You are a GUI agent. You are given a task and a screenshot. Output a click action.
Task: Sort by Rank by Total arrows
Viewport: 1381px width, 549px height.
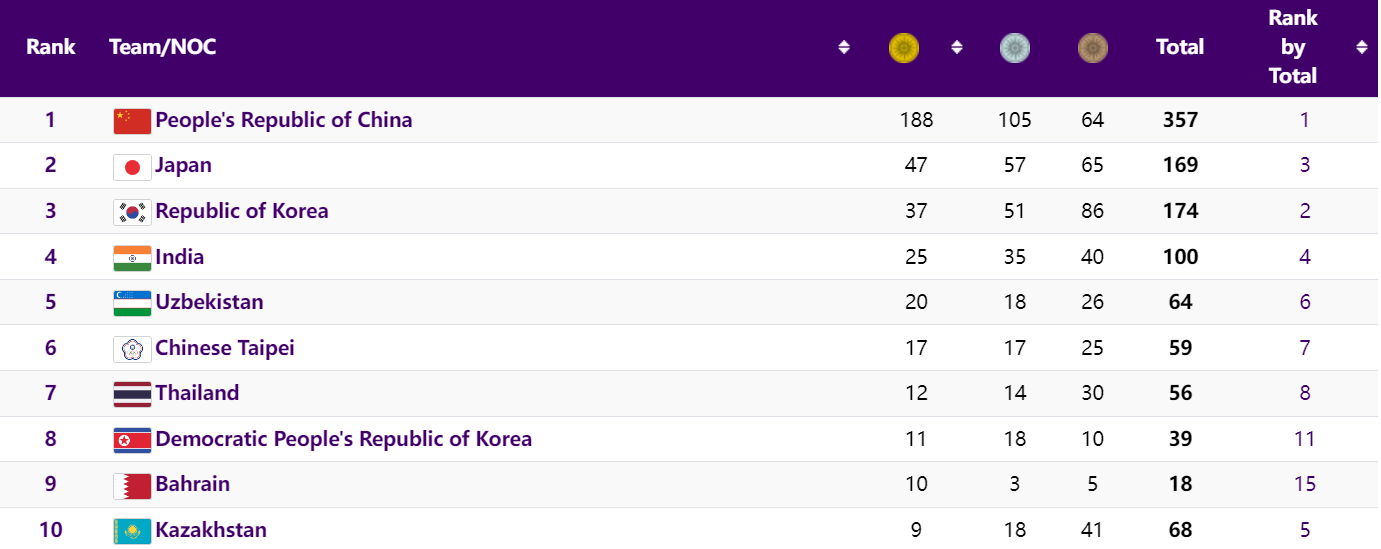tap(1361, 47)
